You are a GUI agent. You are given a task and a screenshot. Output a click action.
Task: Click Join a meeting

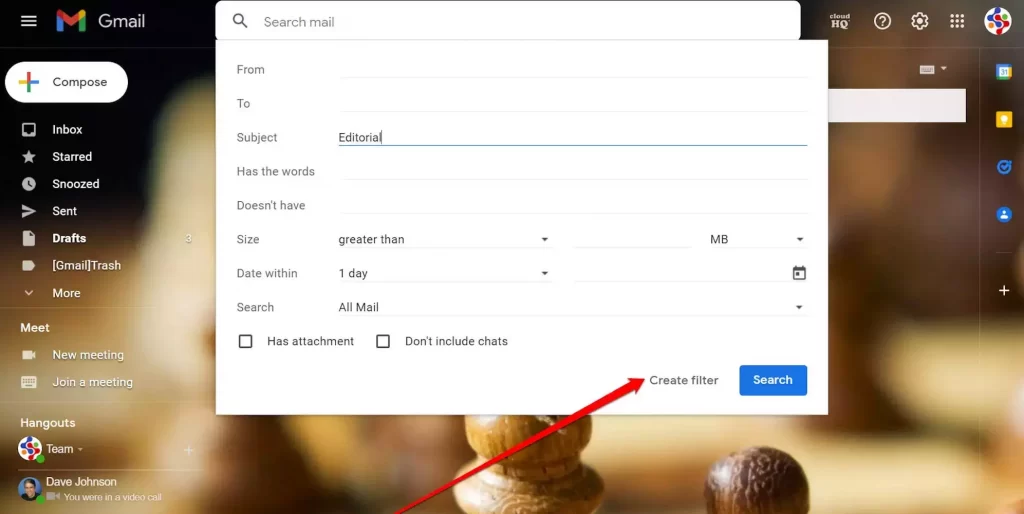pyautogui.click(x=92, y=382)
